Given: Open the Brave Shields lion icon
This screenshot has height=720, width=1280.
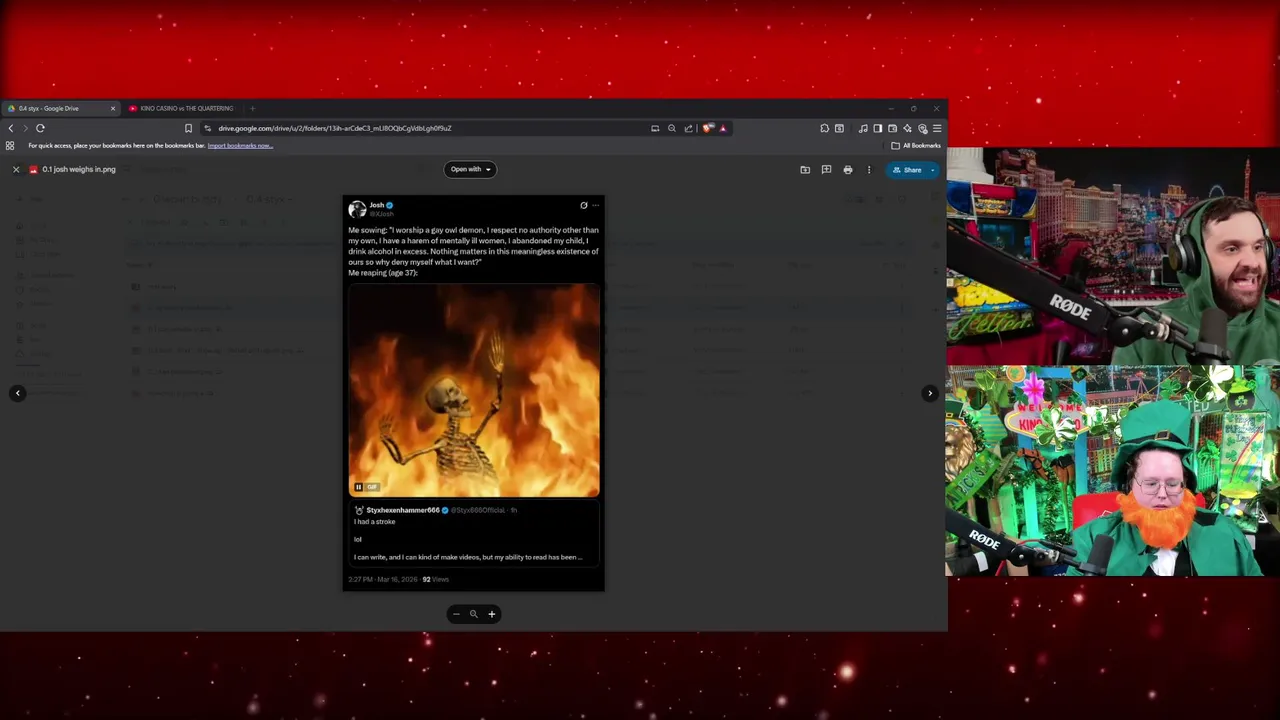Looking at the screenshot, I should coord(708,128).
